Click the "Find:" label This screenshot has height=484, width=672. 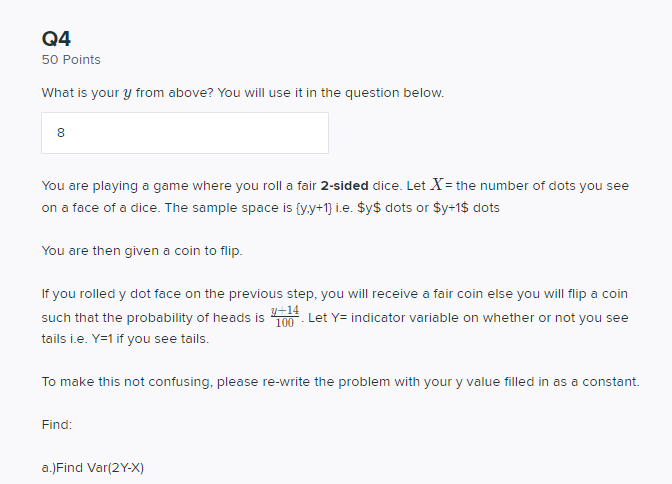57,425
